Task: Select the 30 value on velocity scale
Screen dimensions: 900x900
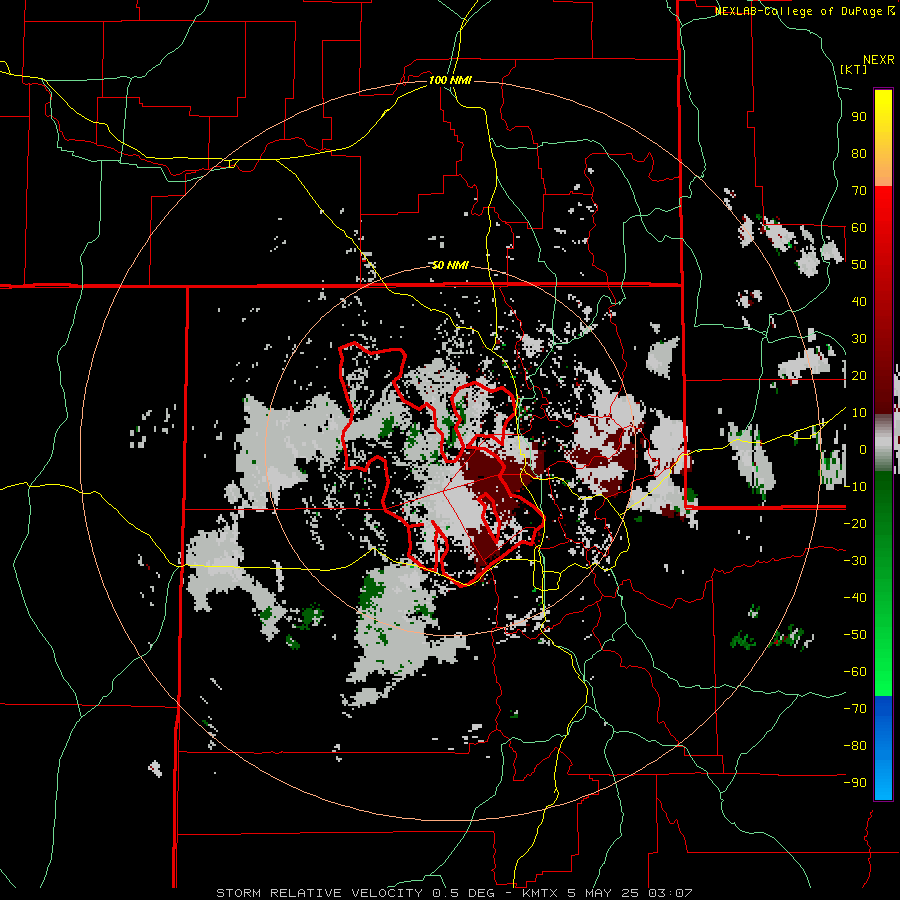Action: [859, 339]
